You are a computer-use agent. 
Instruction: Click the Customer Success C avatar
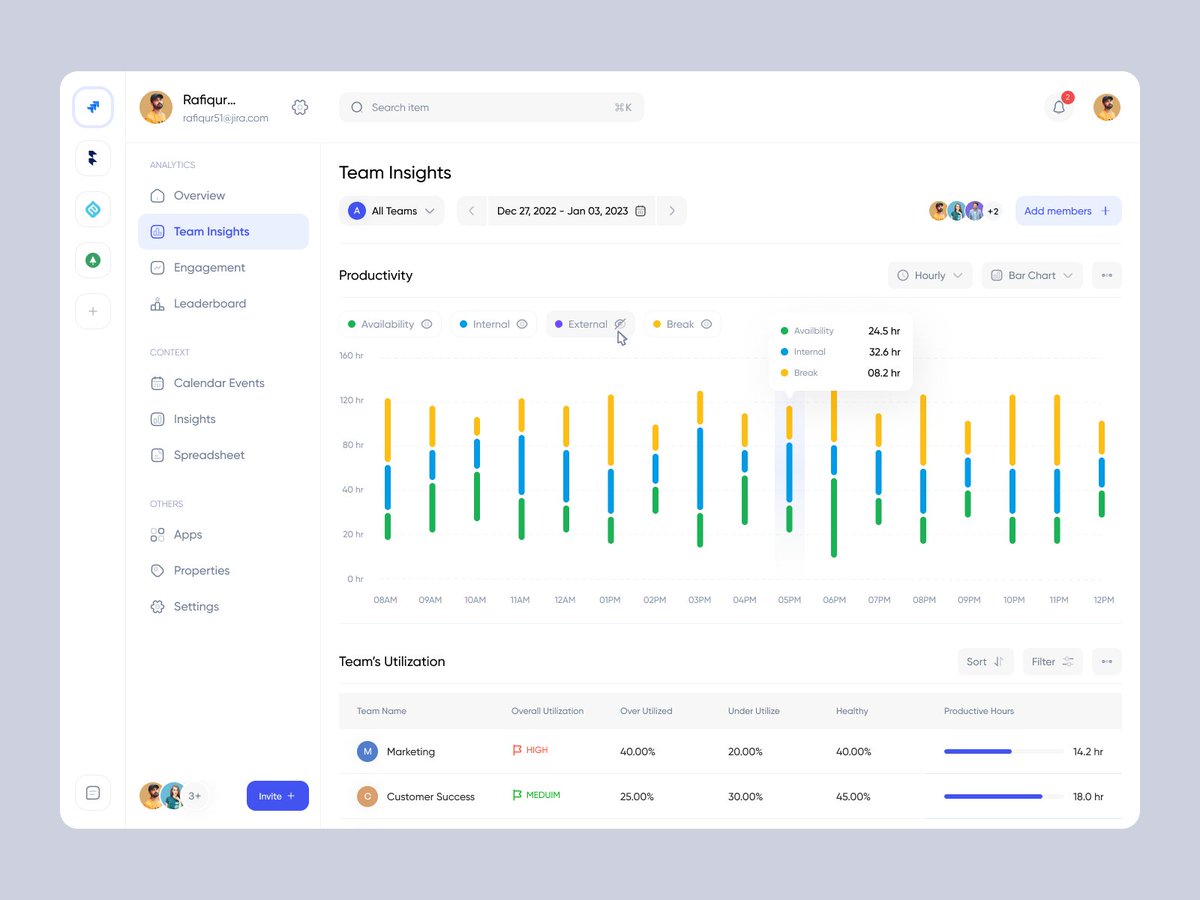(368, 797)
